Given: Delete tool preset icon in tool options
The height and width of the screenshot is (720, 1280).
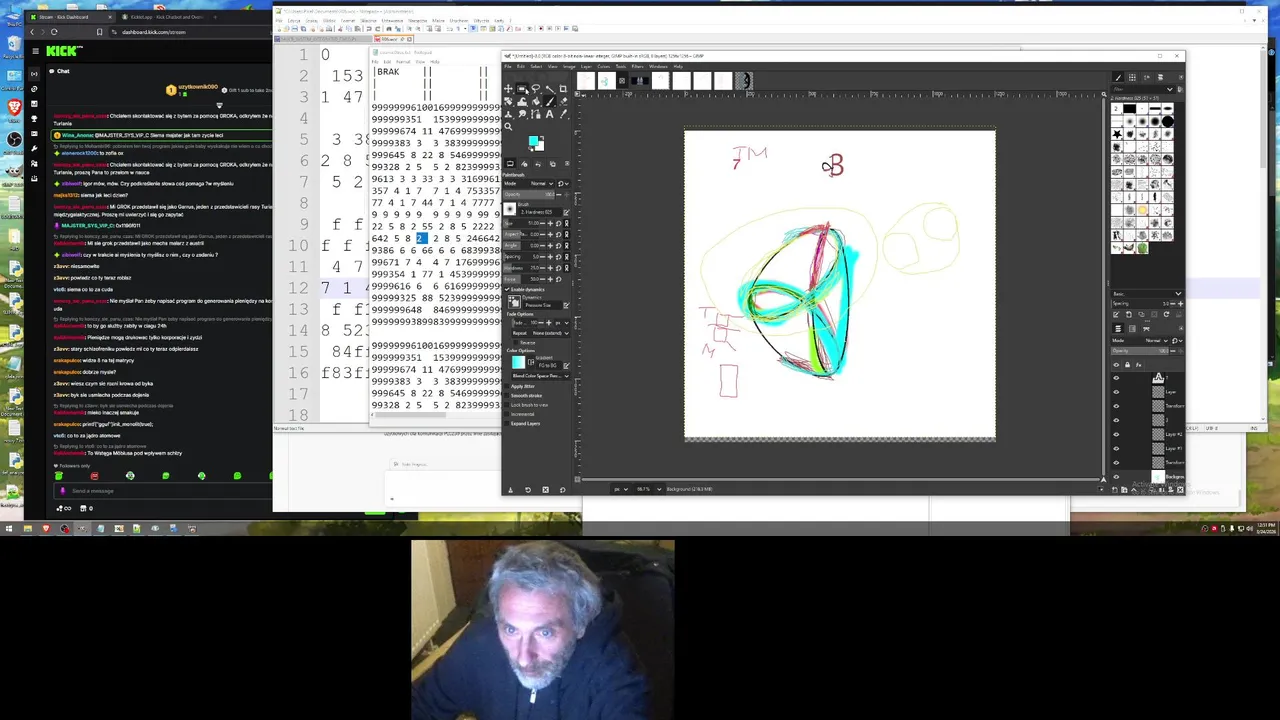Looking at the screenshot, I should (545, 490).
